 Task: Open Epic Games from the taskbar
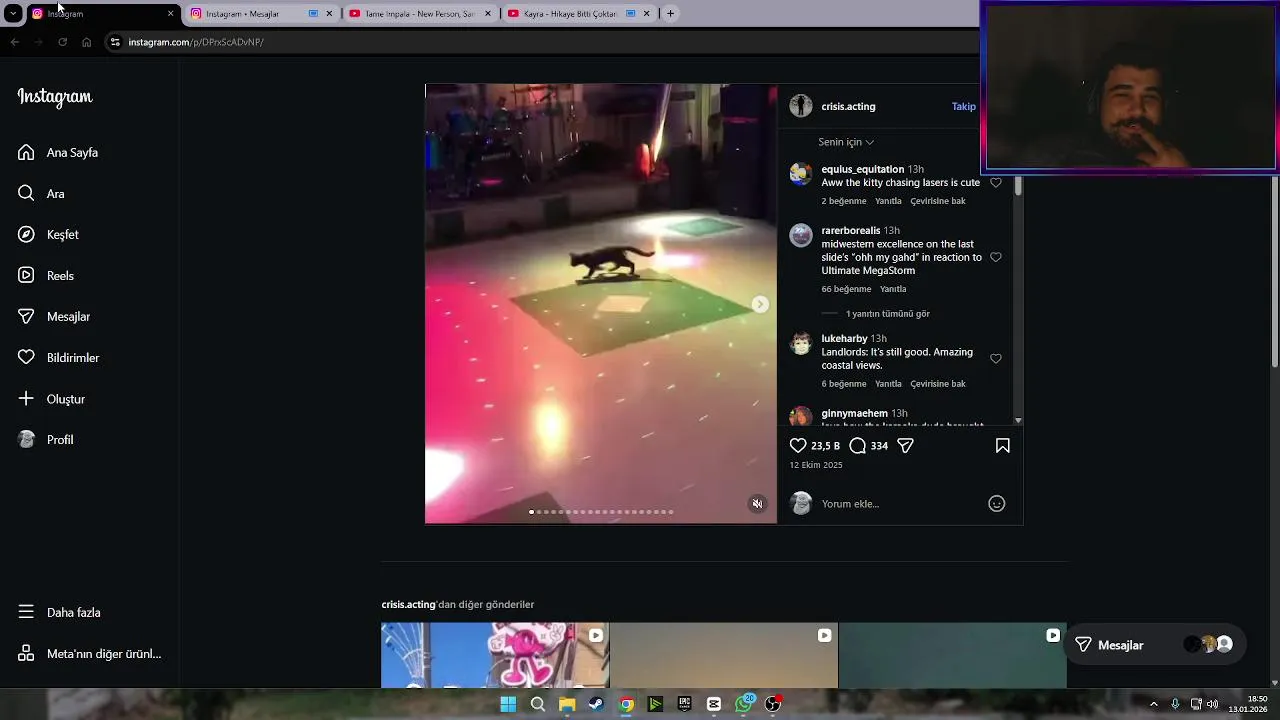click(684, 704)
